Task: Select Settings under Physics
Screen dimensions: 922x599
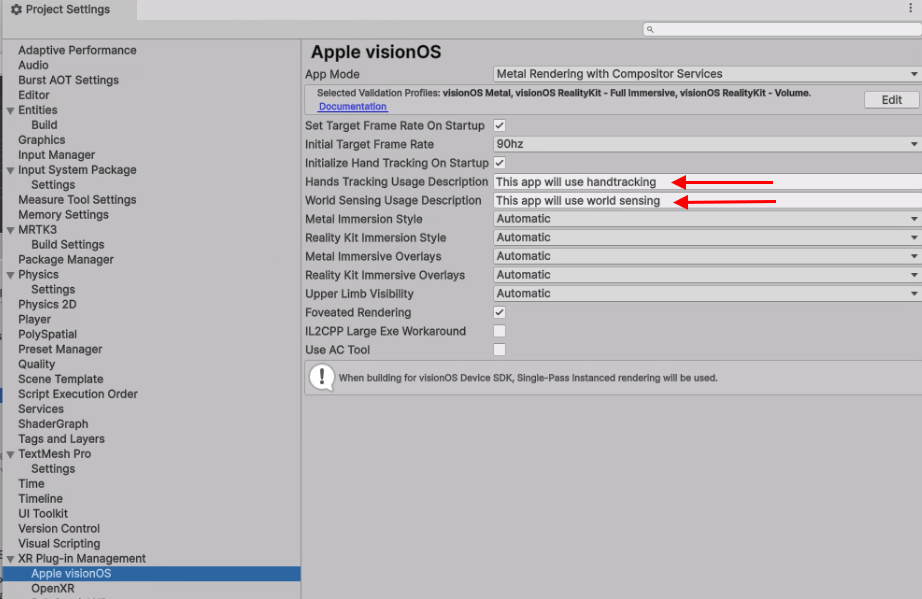Action: (53, 289)
